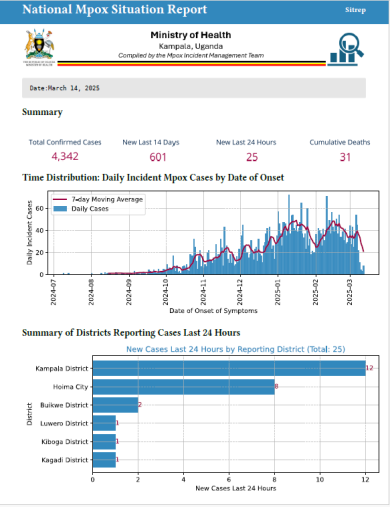Click the Hoima City axis label
Image resolution: width=390 pixels, height=507 pixels.
[71, 387]
